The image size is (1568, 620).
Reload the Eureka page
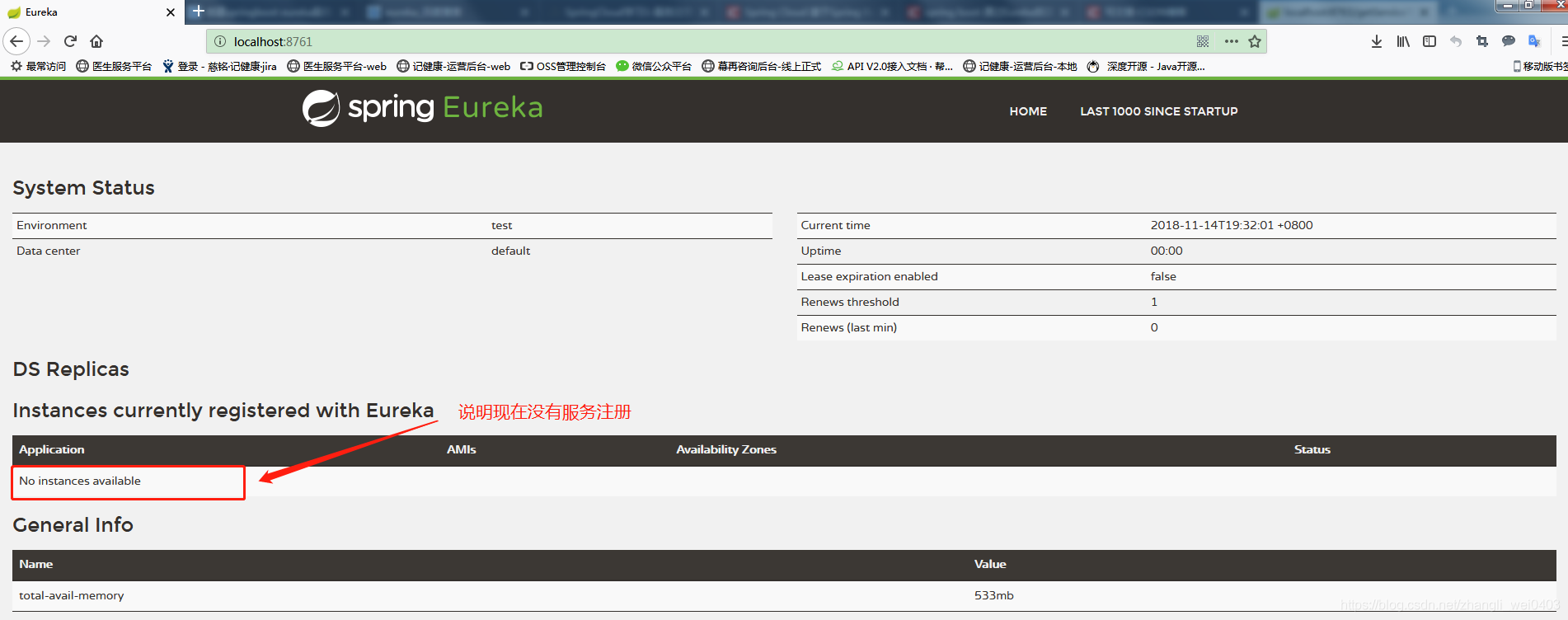click(71, 41)
